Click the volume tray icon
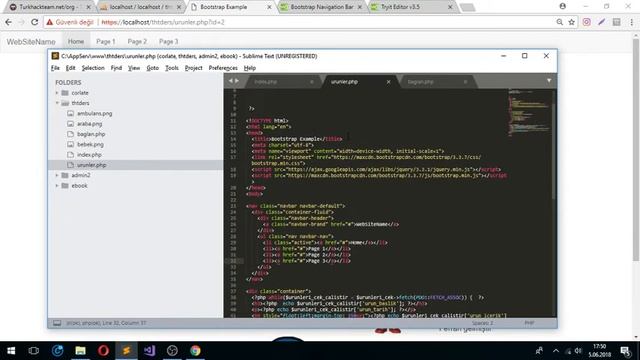Viewport: 640px width, 360px height. [x=578, y=351]
